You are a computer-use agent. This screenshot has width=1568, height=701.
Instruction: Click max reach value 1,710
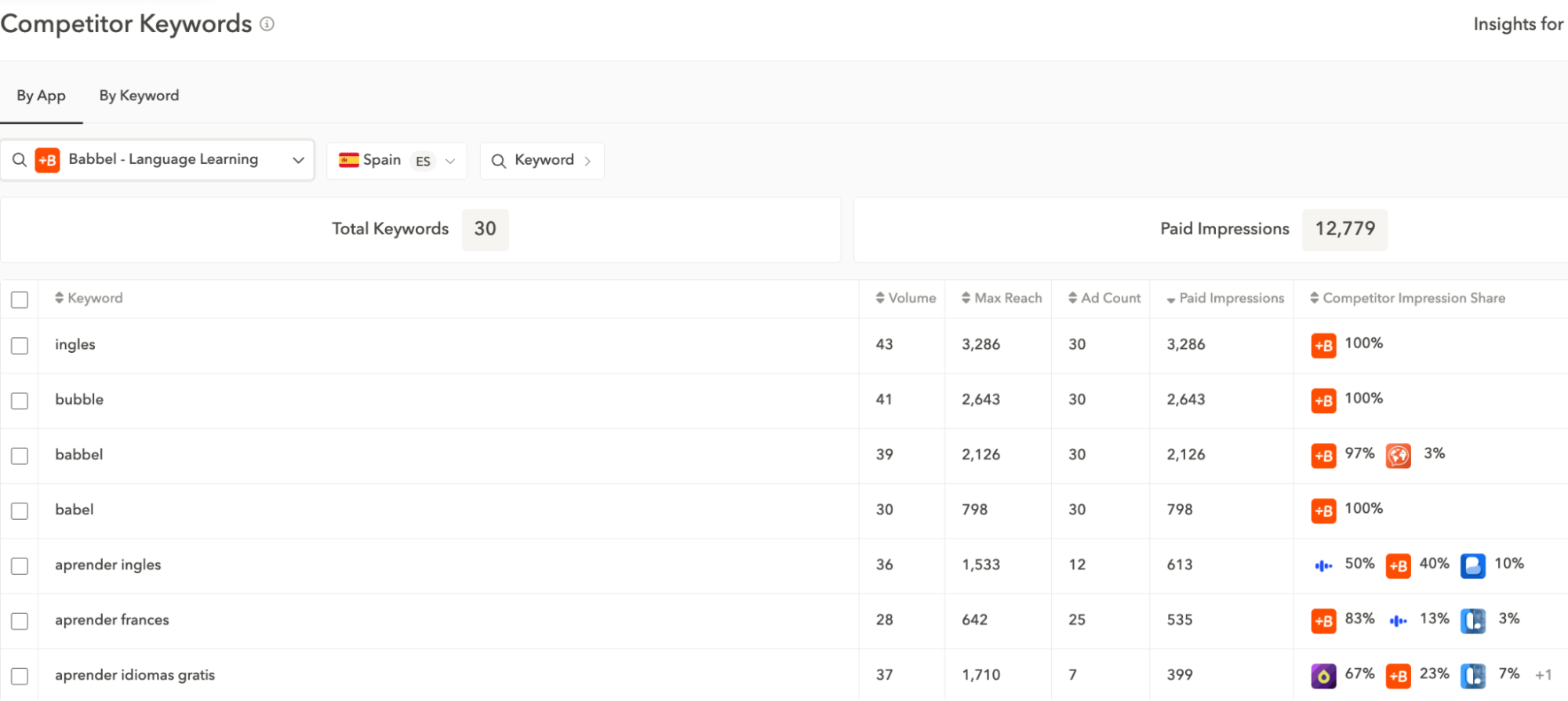(981, 675)
